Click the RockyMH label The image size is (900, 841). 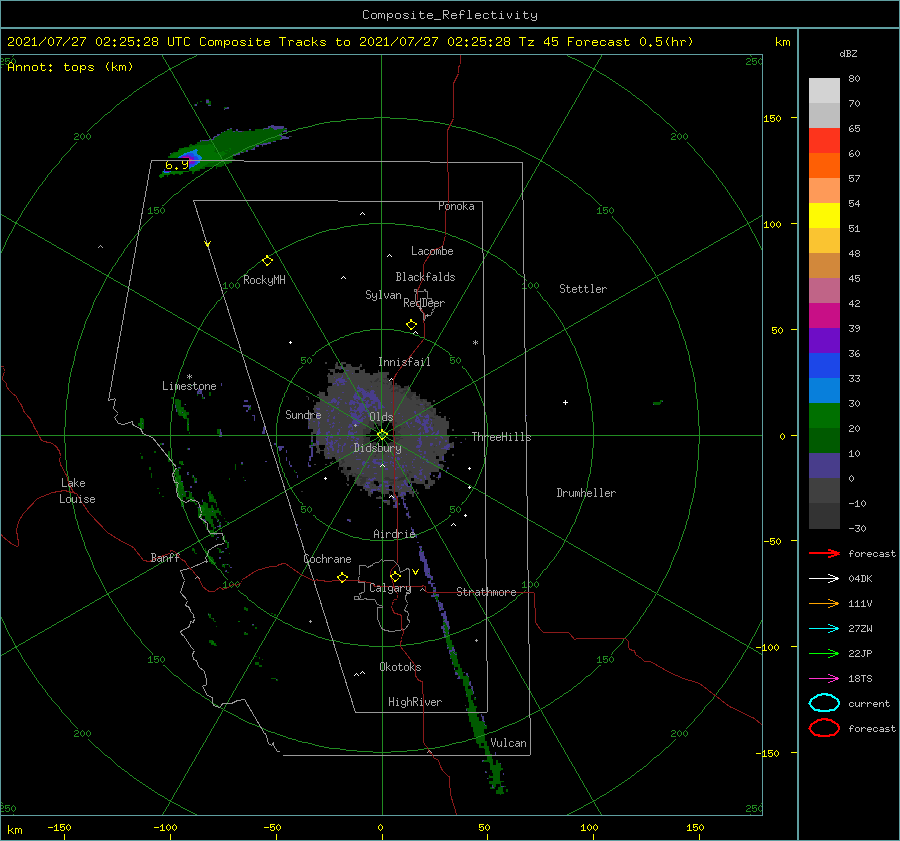click(x=264, y=280)
